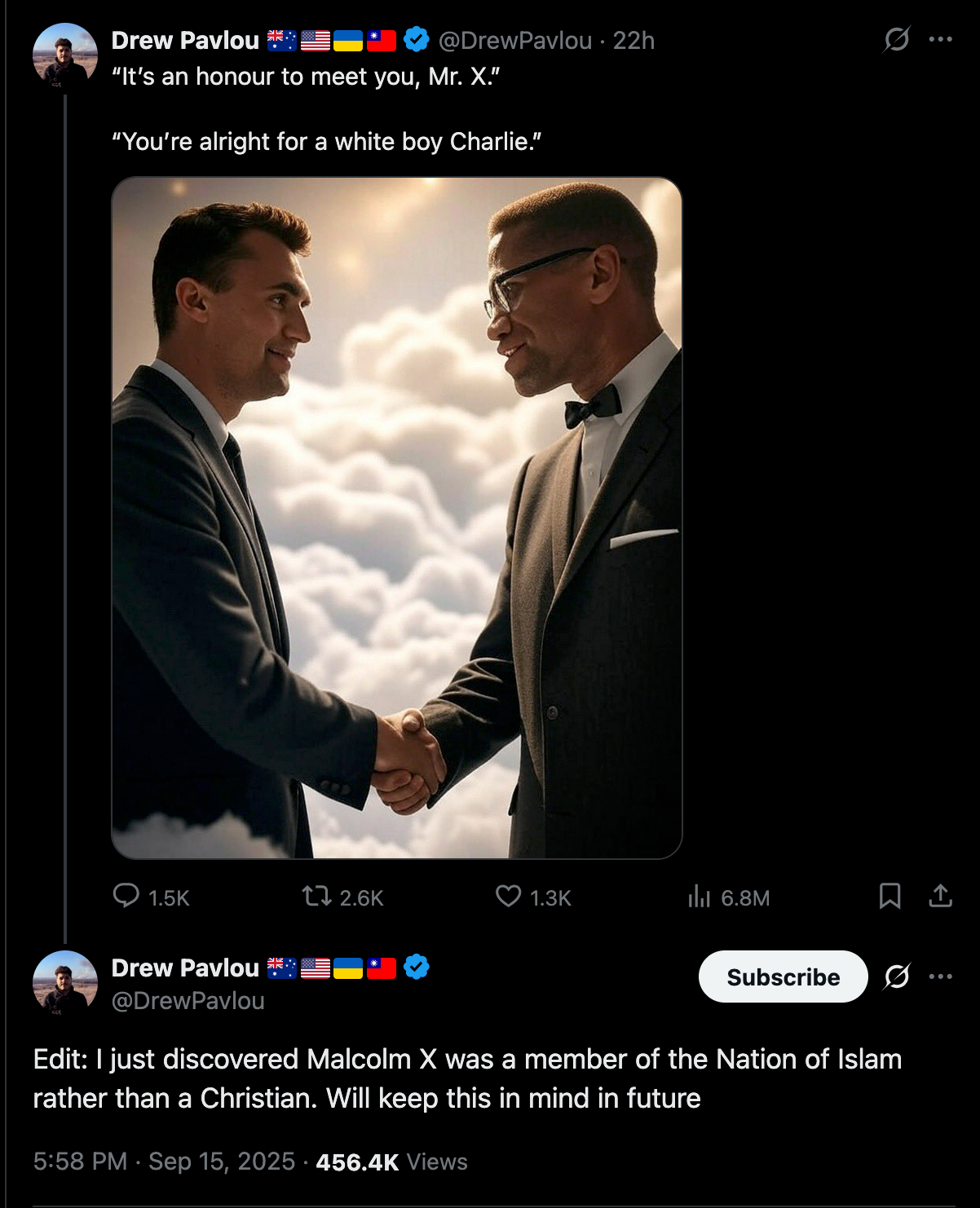Click the @DrewPavlou handle in top tweet

[x=515, y=41]
